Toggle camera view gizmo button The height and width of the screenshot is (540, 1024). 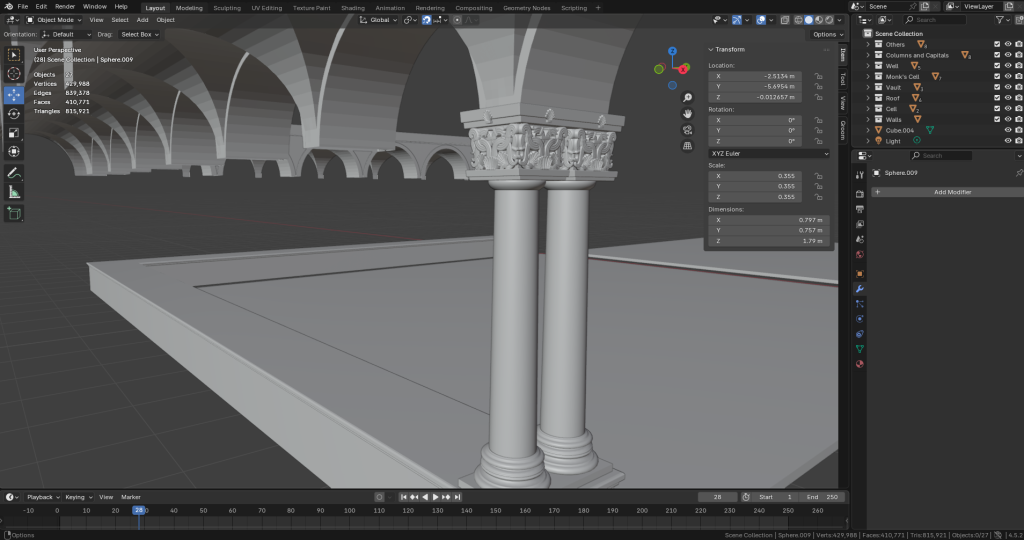coord(688,130)
